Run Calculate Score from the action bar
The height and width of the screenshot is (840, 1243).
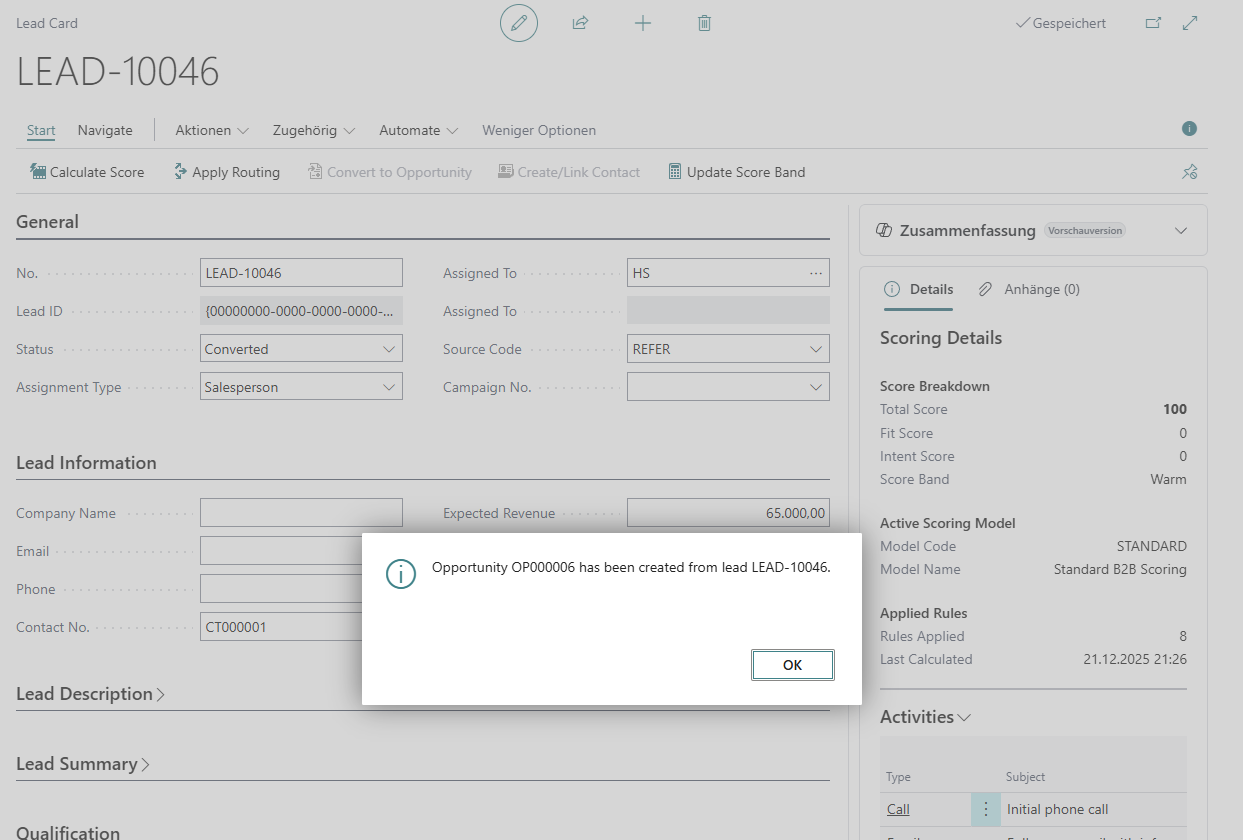click(87, 171)
